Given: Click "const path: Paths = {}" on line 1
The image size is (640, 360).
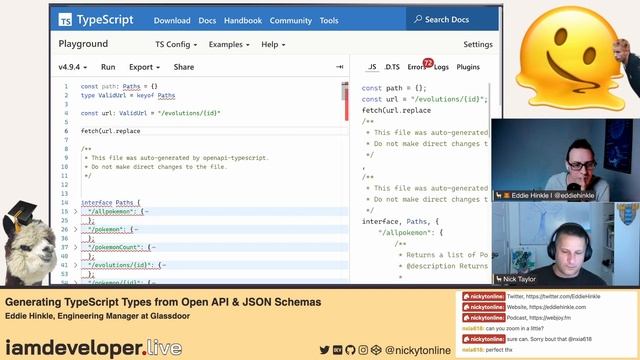Looking at the screenshot, I should [119, 87].
